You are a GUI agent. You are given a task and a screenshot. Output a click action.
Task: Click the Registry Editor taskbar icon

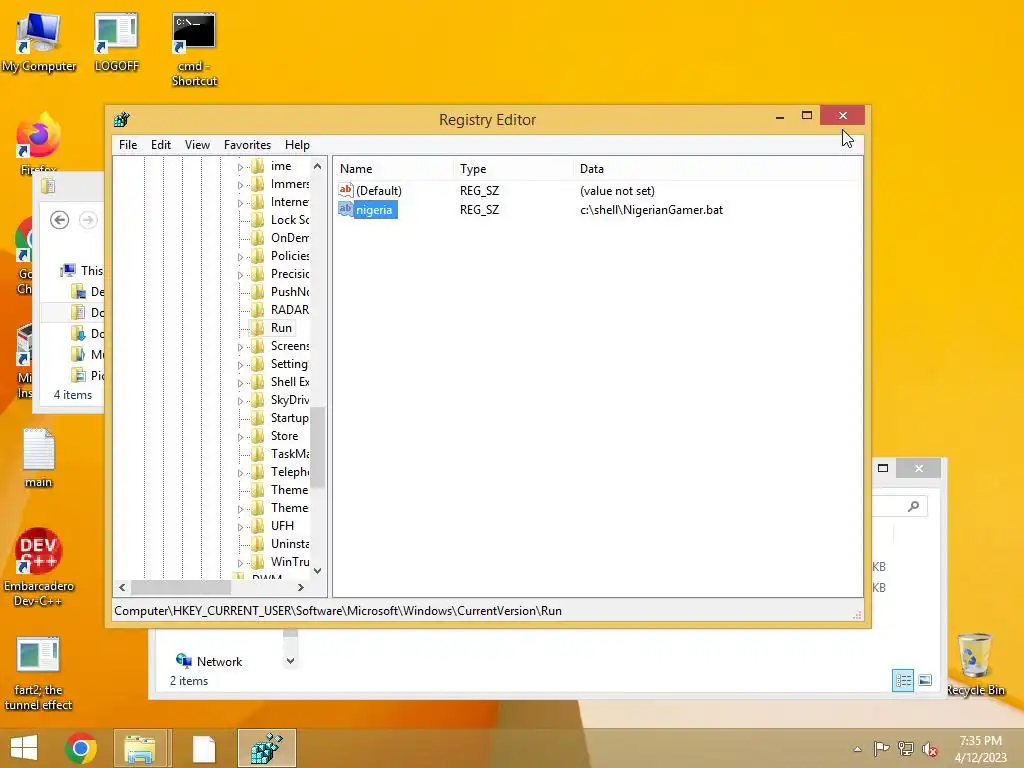(267, 748)
